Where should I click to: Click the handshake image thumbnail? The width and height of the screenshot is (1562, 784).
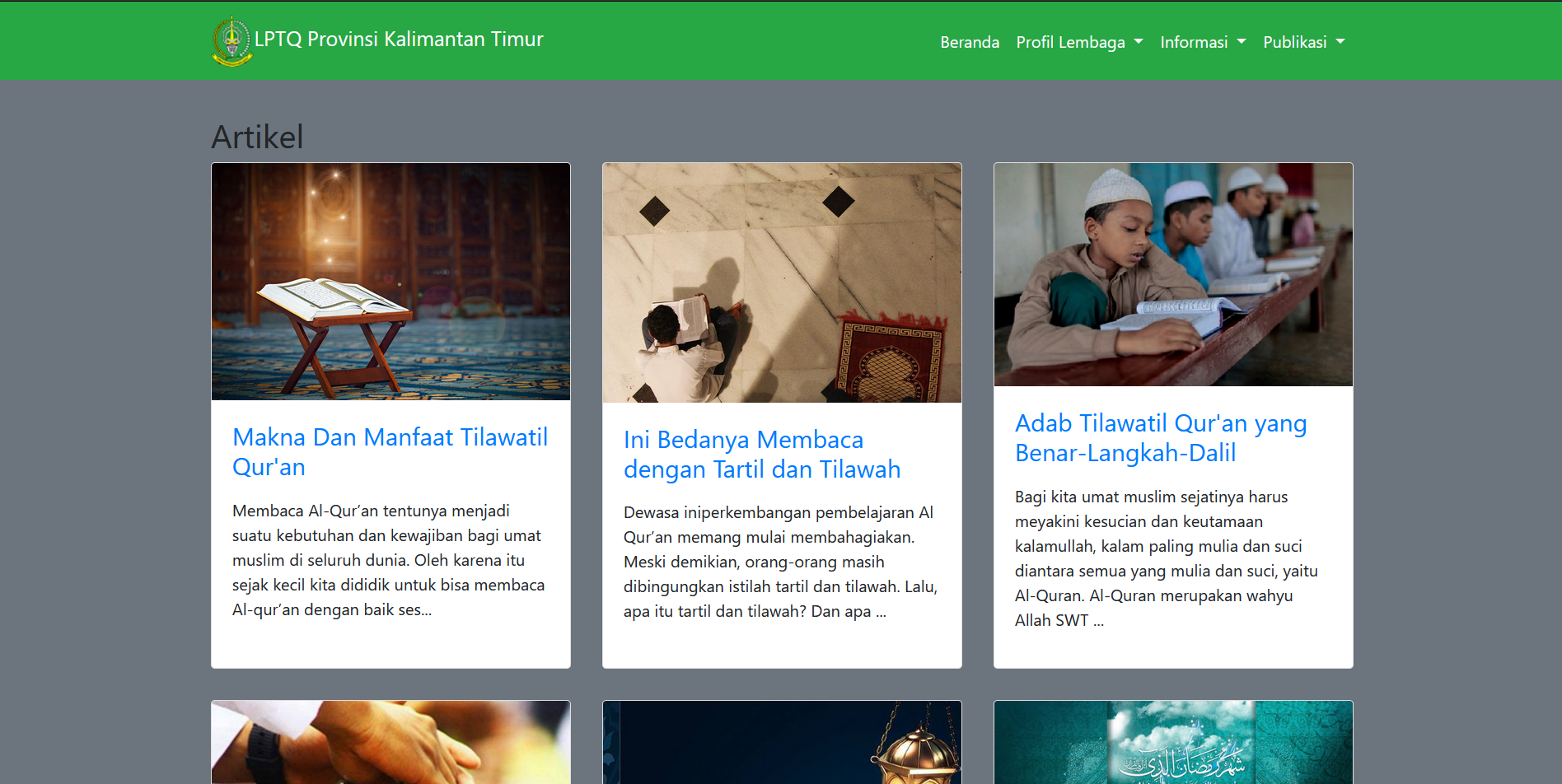(390, 742)
